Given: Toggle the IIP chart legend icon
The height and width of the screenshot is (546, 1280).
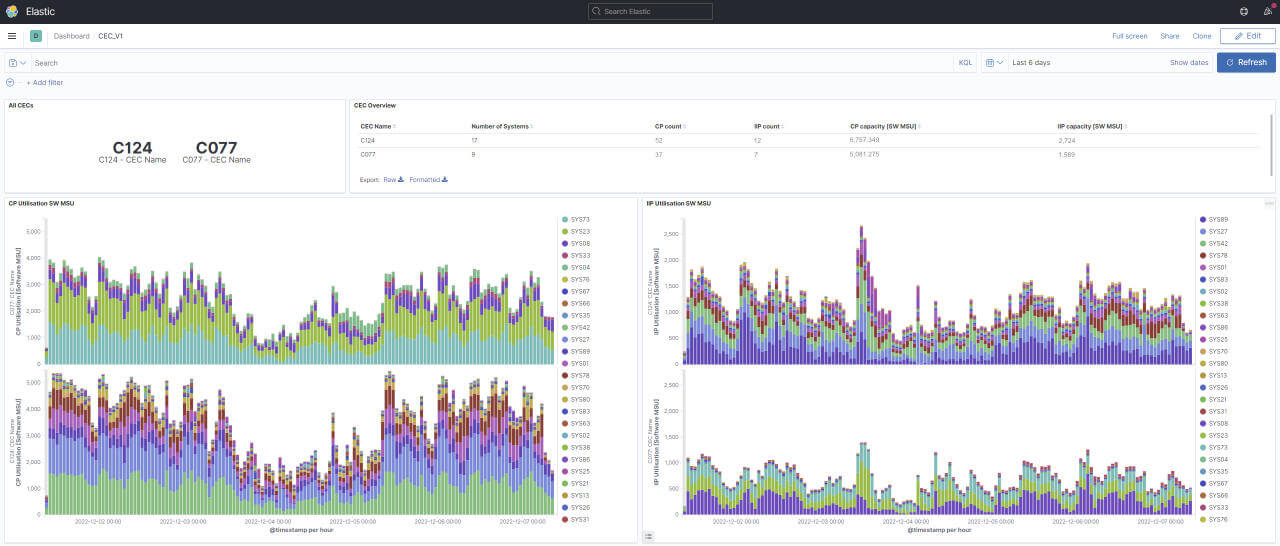Looking at the screenshot, I should coord(648,536).
